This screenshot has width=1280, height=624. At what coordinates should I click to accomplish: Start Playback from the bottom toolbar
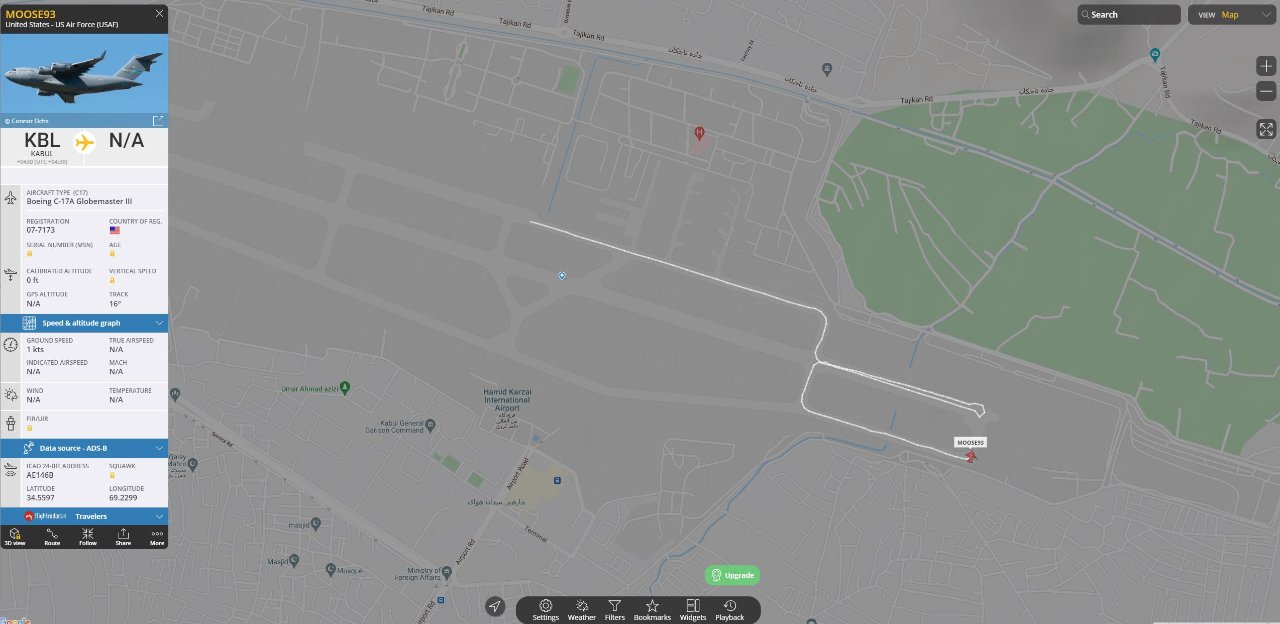(x=730, y=610)
